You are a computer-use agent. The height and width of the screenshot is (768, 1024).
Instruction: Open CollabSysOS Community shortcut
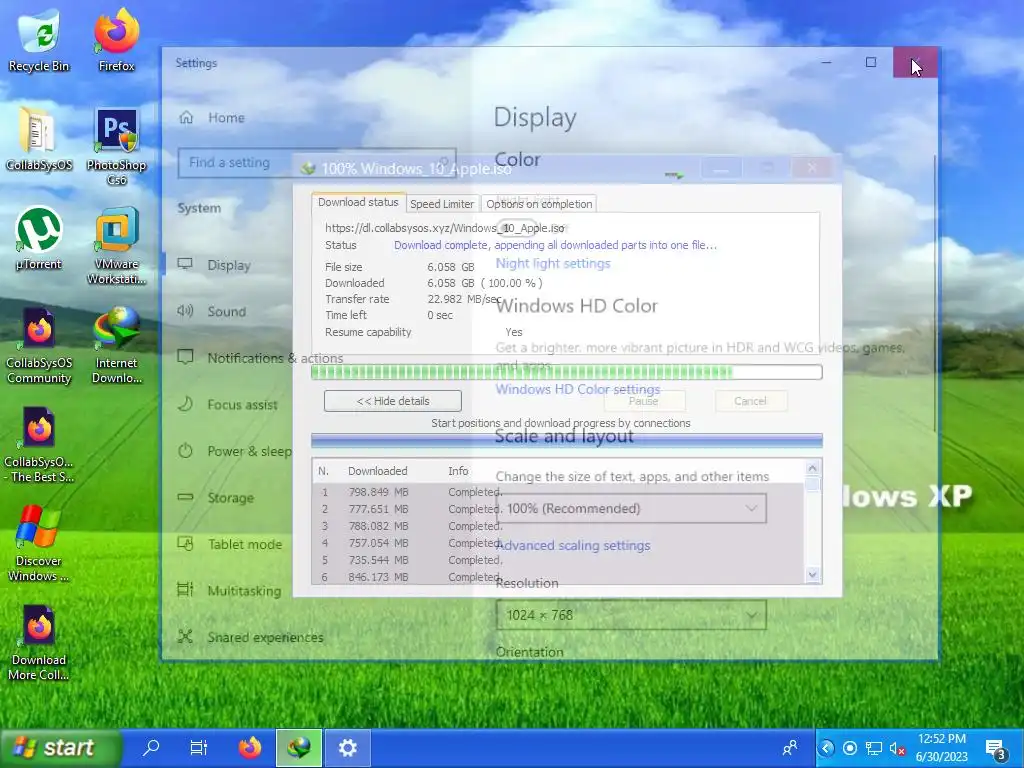39,345
